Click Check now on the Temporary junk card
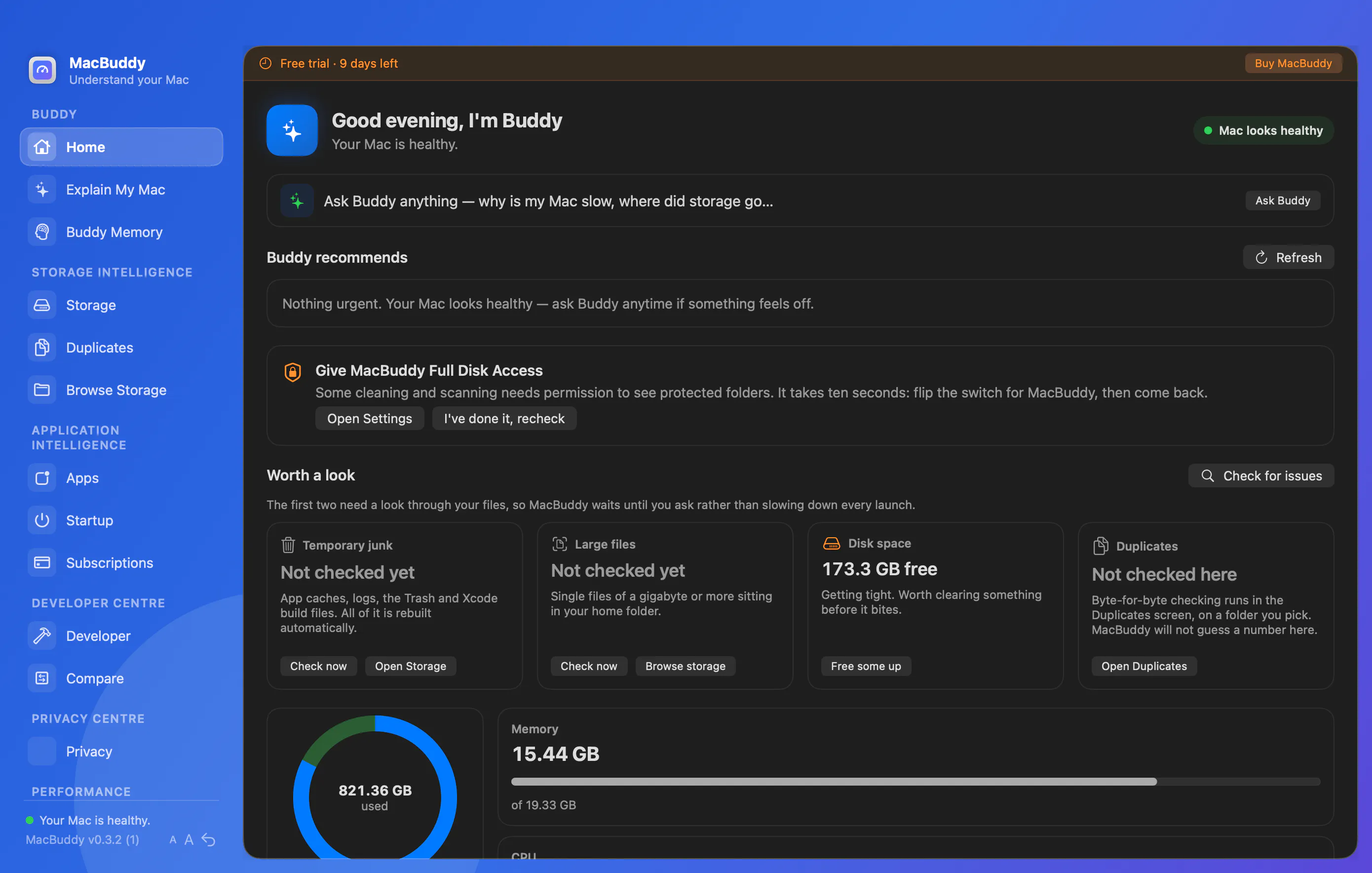The width and height of the screenshot is (1372, 873). click(x=318, y=666)
